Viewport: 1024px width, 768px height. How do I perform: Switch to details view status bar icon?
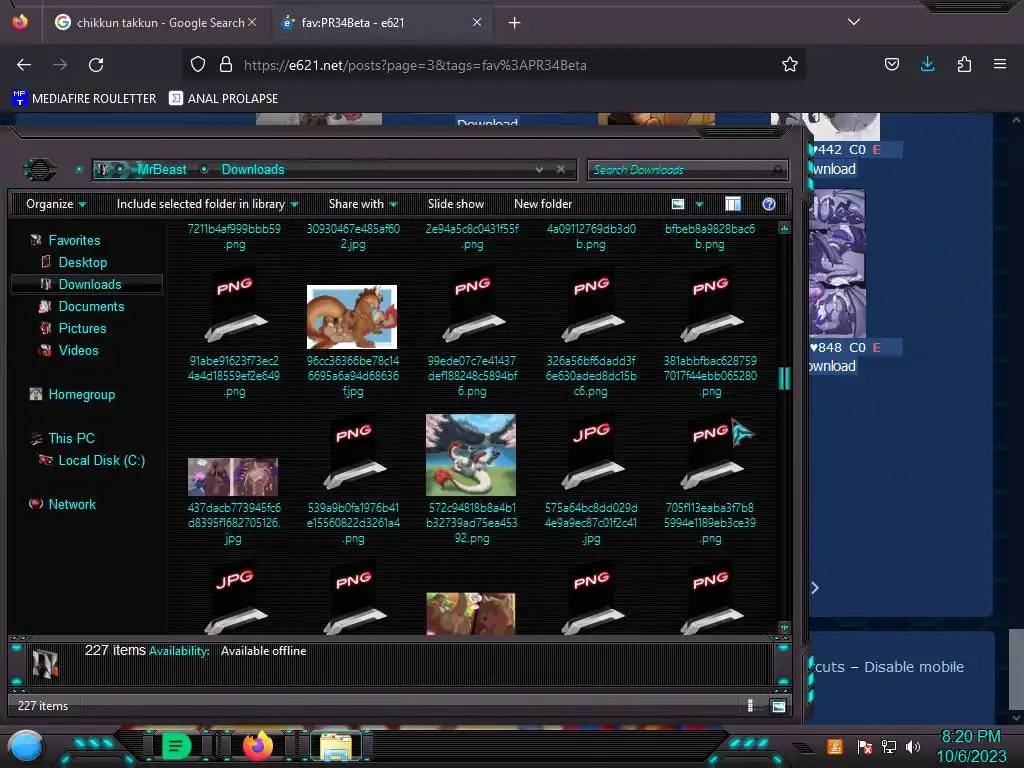pyautogui.click(x=750, y=706)
